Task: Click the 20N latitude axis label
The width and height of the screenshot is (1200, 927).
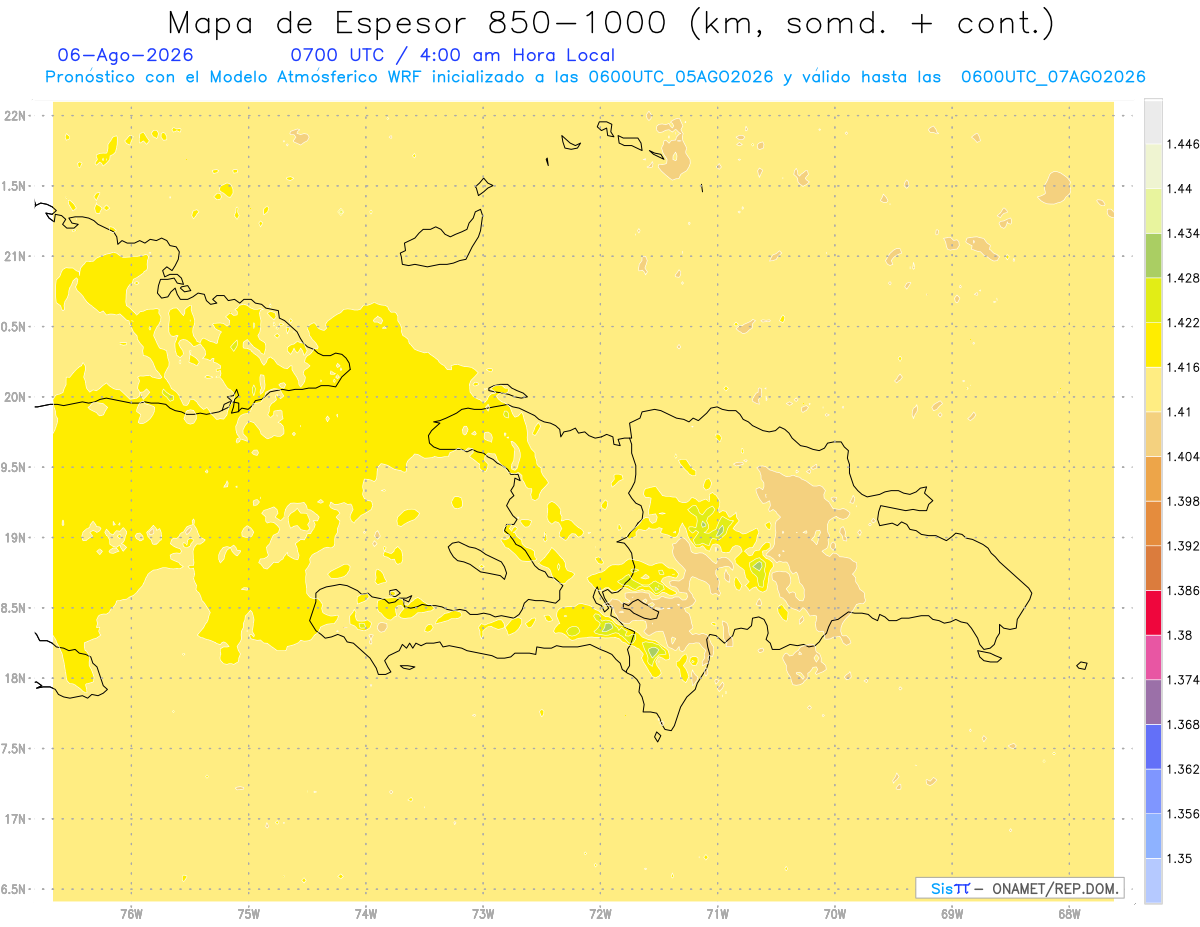Action: [16, 397]
